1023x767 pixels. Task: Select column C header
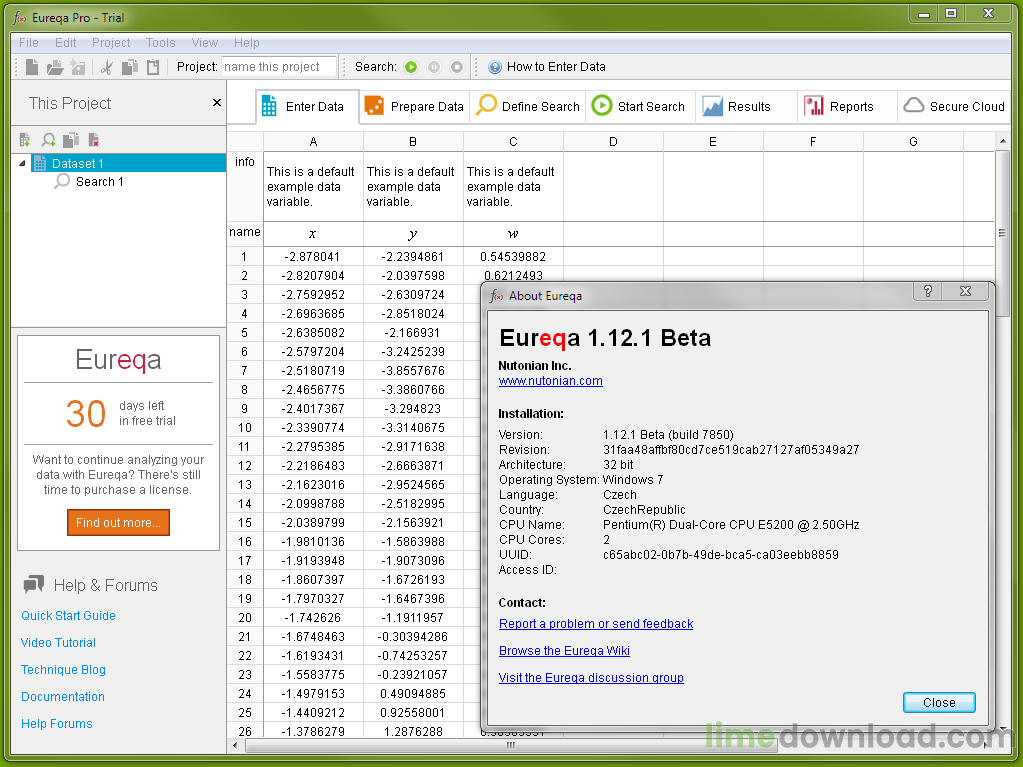[513, 142]
